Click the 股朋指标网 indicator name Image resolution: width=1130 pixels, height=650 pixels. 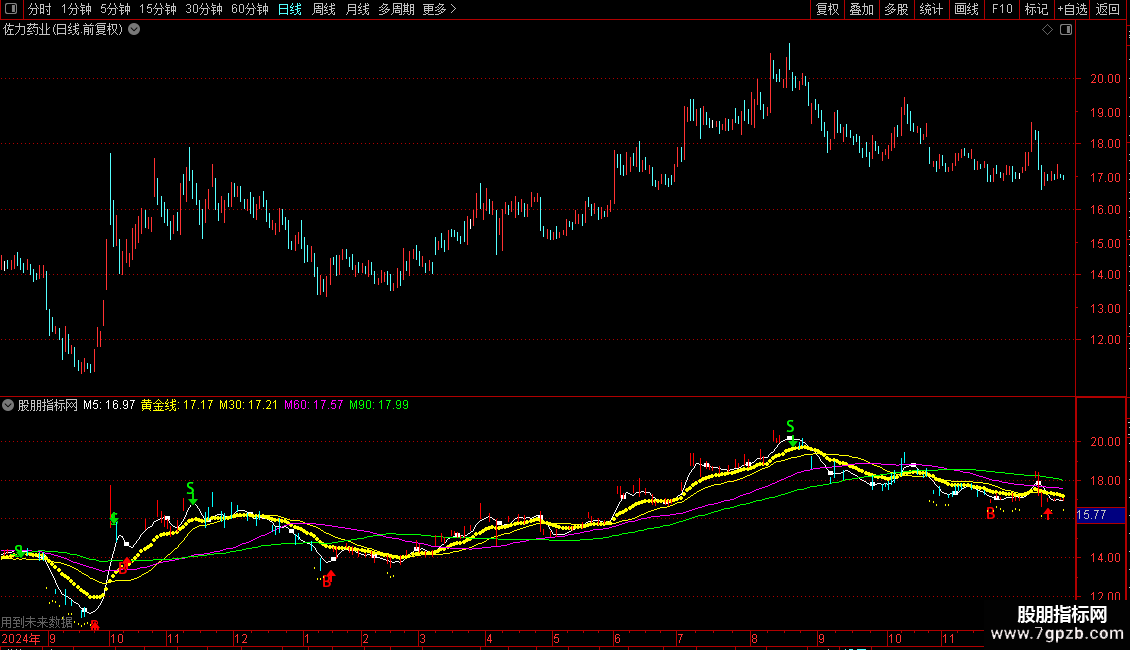pyautogui.click(x=48, y=405)
